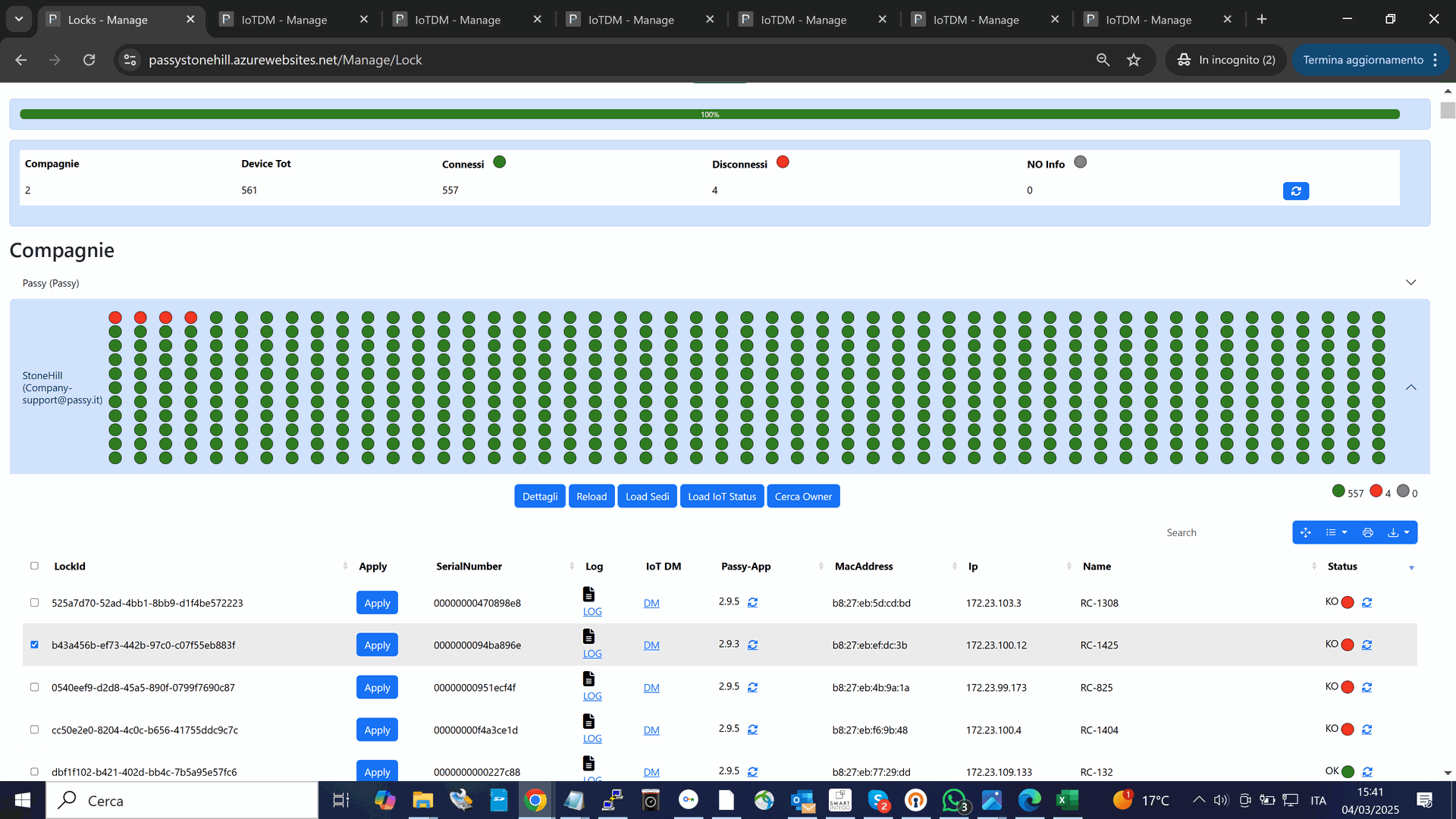The image size is (1456, 819).
Task: Check the select-all checkbox in table header
Action: point(34,566)
